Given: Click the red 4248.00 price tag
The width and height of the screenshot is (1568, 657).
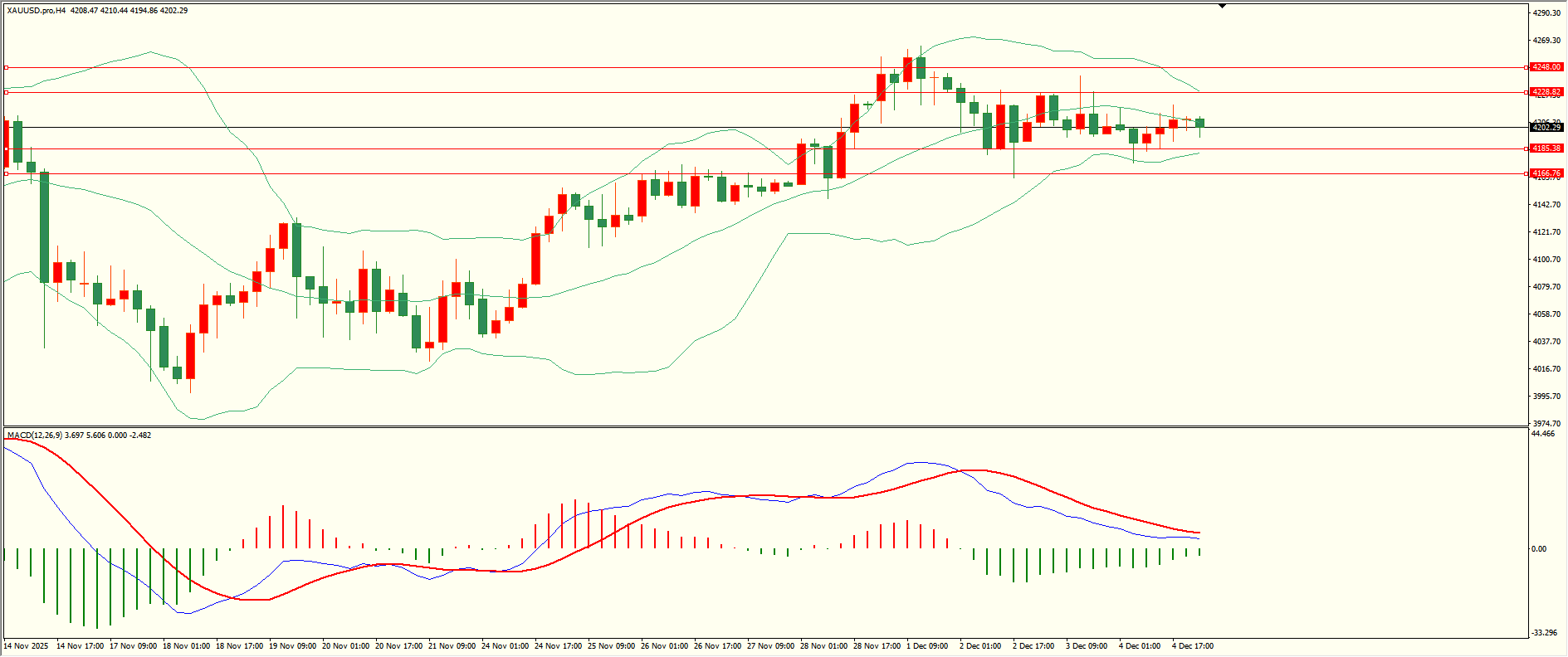Looking at the screenshot, I should pyautogui.click(x=1546, y=67).
